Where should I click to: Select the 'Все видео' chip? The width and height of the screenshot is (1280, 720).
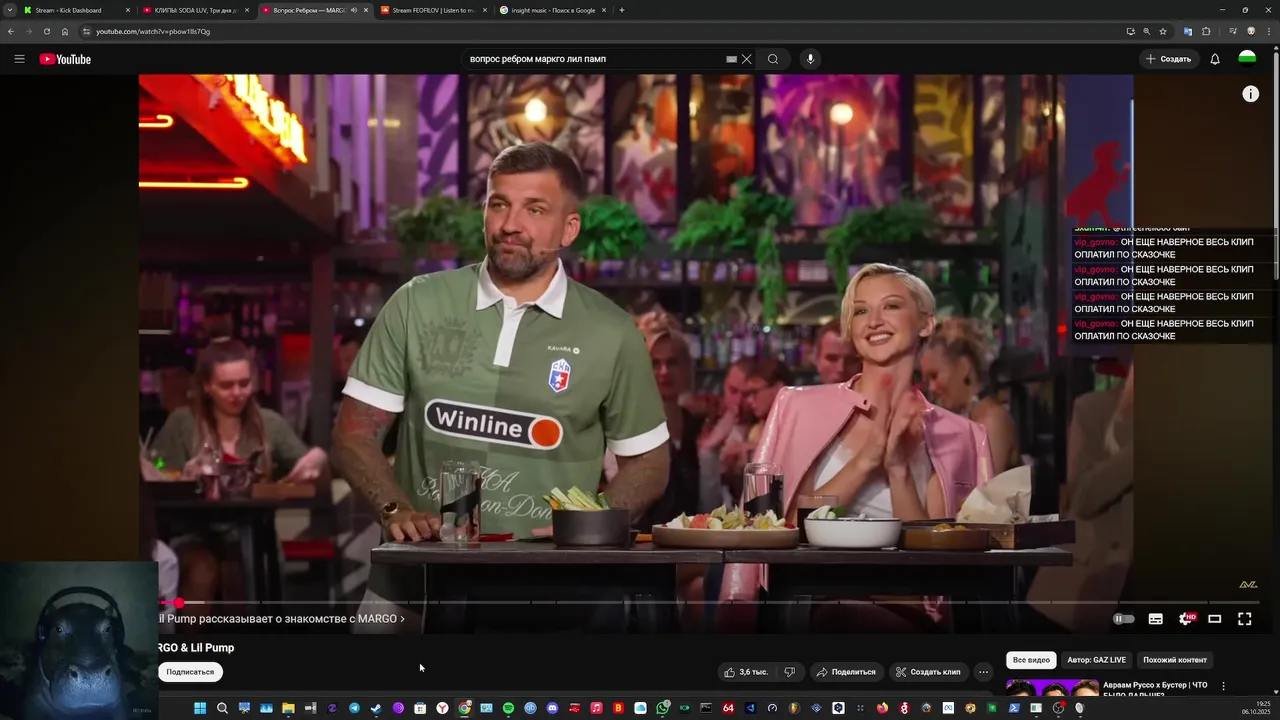[1031, 660]
